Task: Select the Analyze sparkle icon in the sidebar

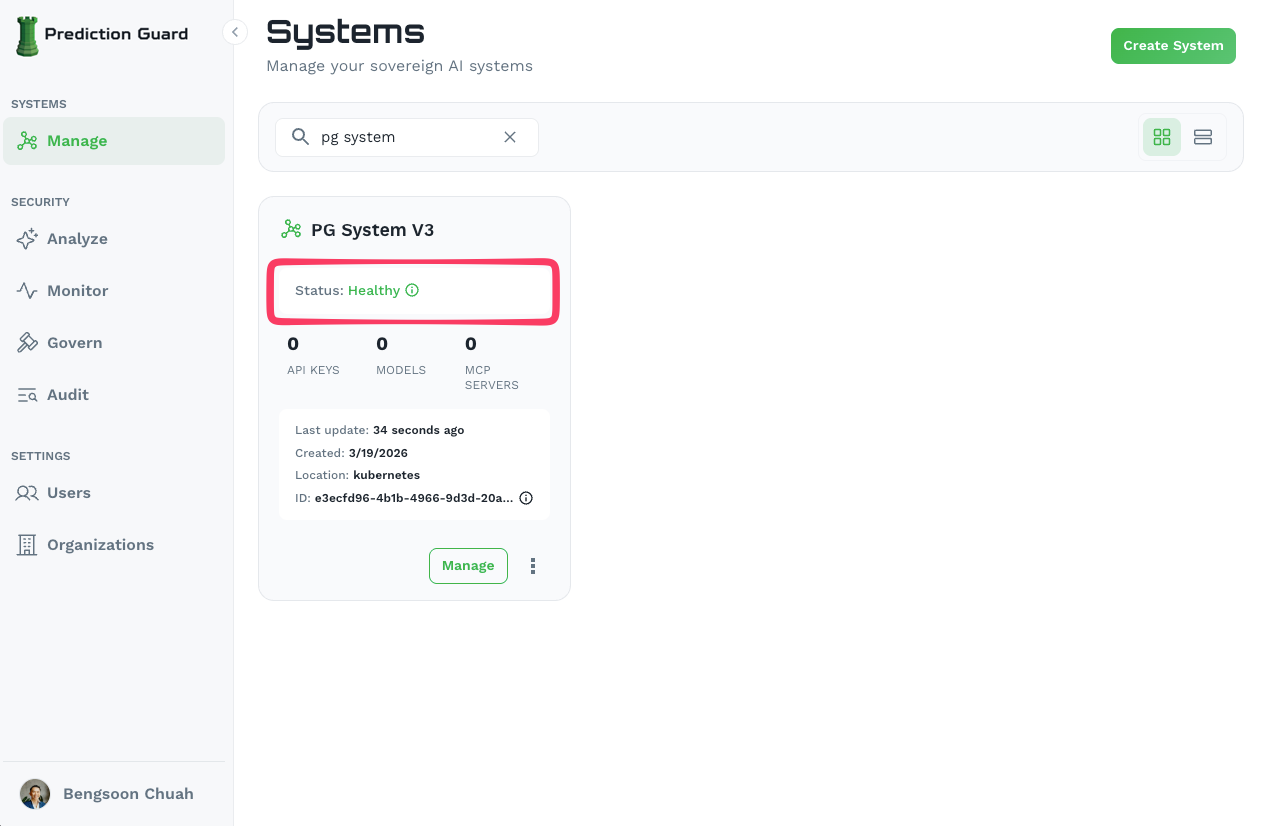Action: click(x=27, y=239)
